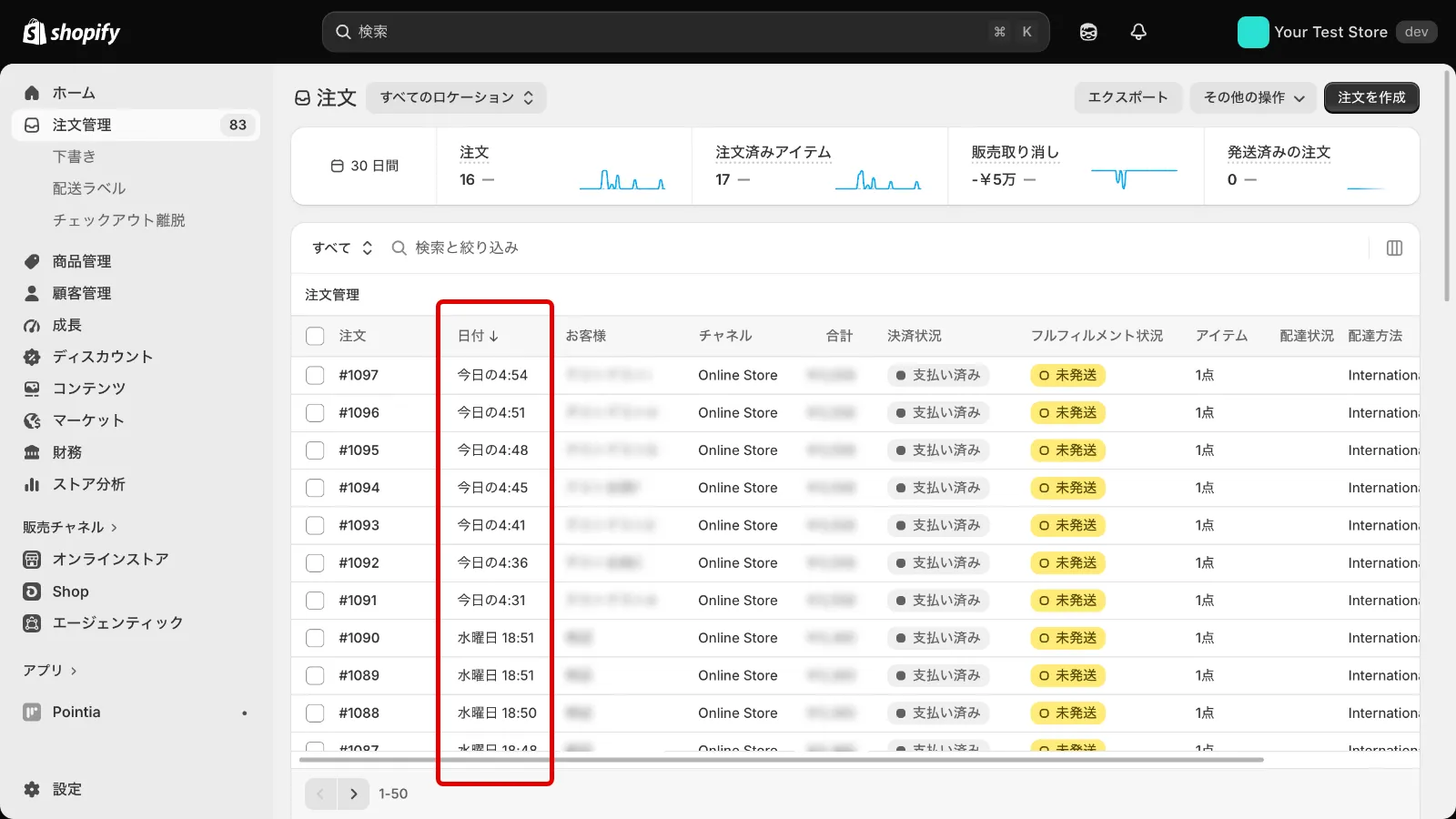The height and width of the screenshot is (819, 1456).
Task: Open the その他の操作 dropdown
Action: (1253, 97)
